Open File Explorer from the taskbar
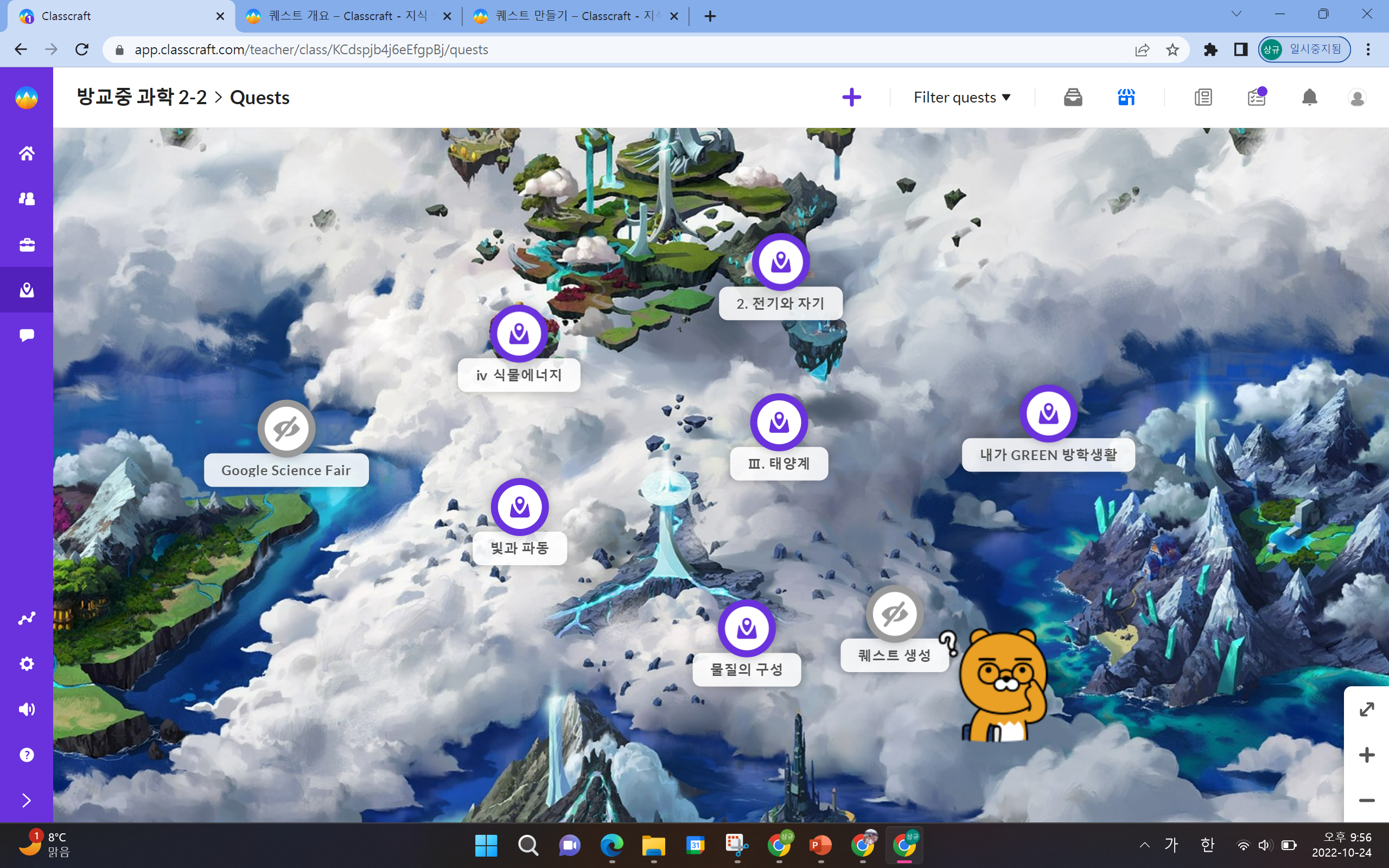This screenshot has width=1389, height=868. click(653, 845)
